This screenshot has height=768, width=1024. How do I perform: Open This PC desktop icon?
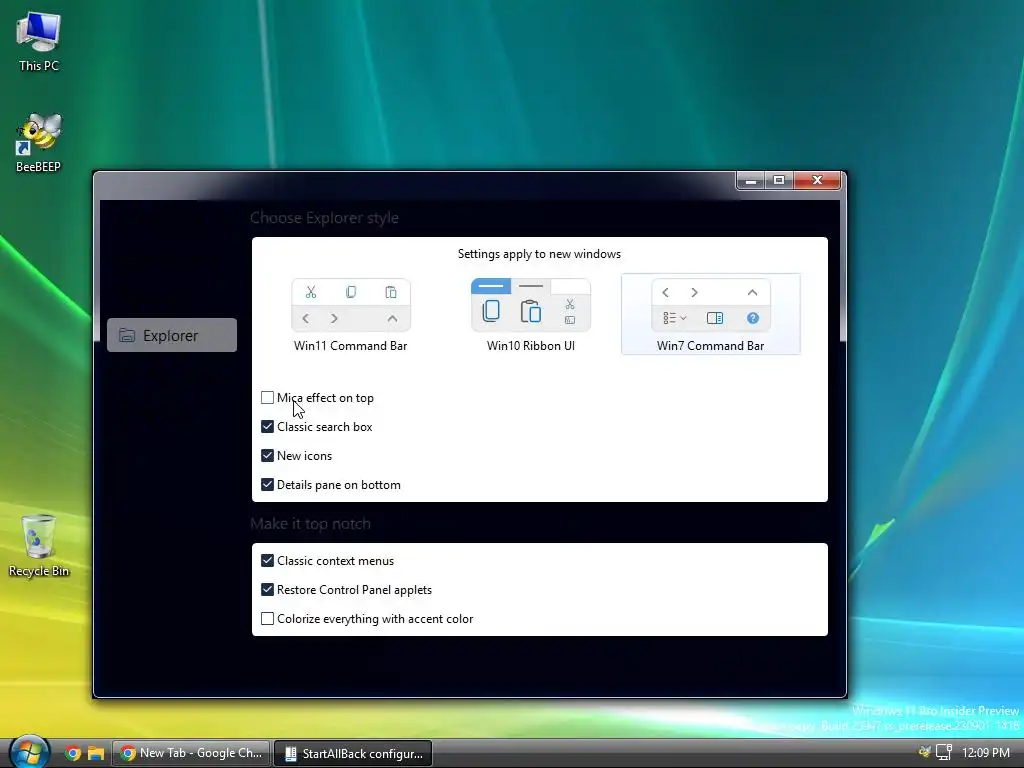pyautogui.click(x=39, y=40)
